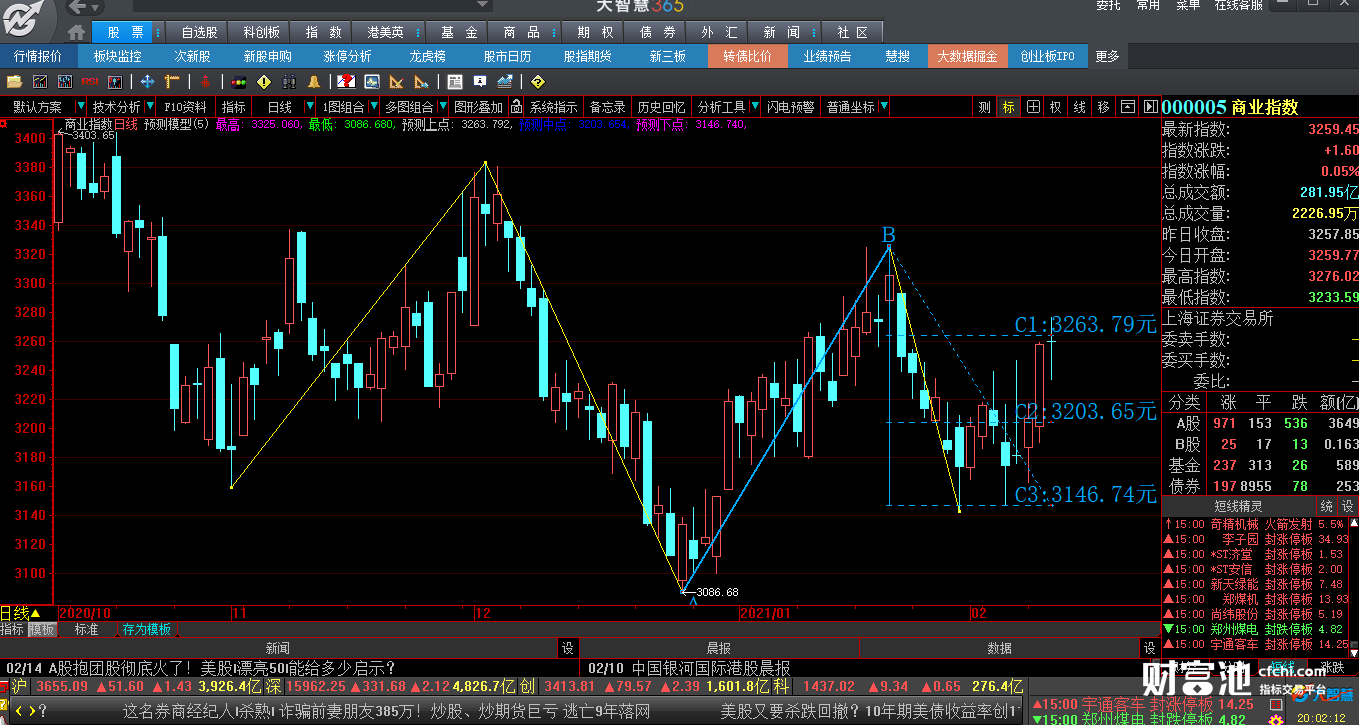Open the RSI indicator toolbar icon
This screenshot has height=725, width=1359.
coord(90,81)
